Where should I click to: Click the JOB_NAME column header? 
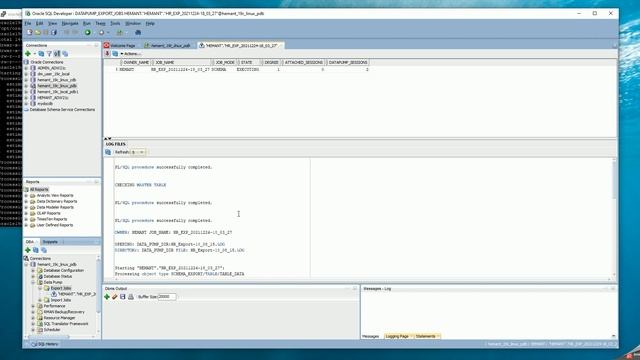pyautogui.click(x=182, y=62)
